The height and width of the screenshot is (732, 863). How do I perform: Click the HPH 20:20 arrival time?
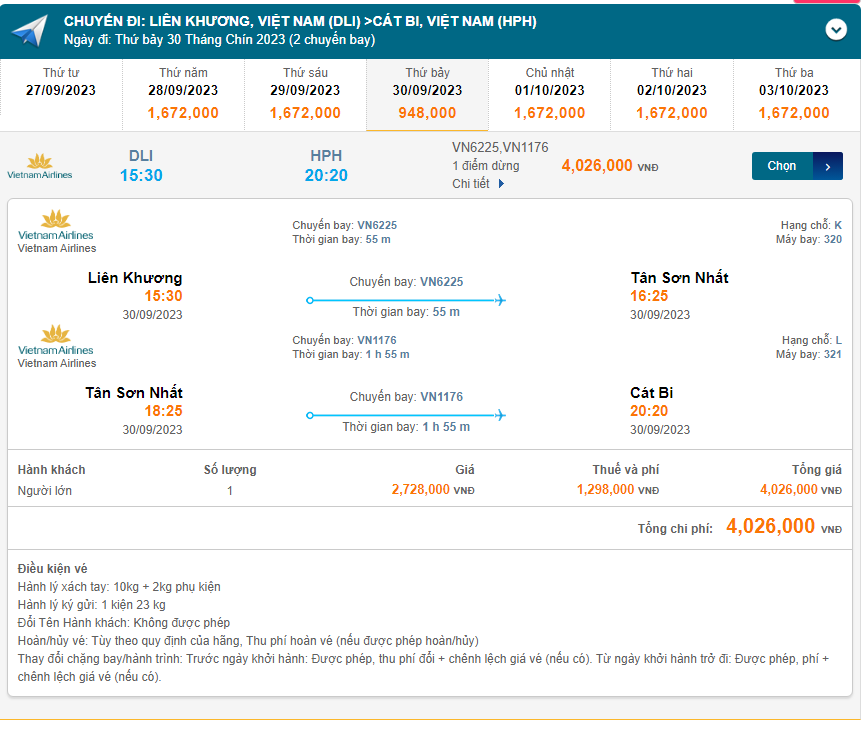click(326, 175)
